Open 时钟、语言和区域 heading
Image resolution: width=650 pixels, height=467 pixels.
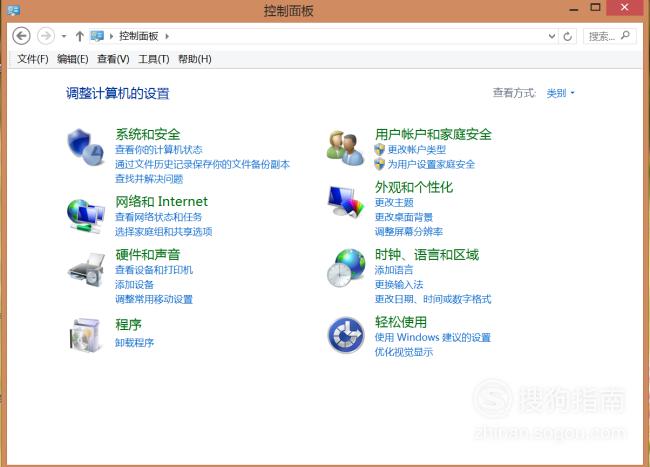[x=427, y=254]
